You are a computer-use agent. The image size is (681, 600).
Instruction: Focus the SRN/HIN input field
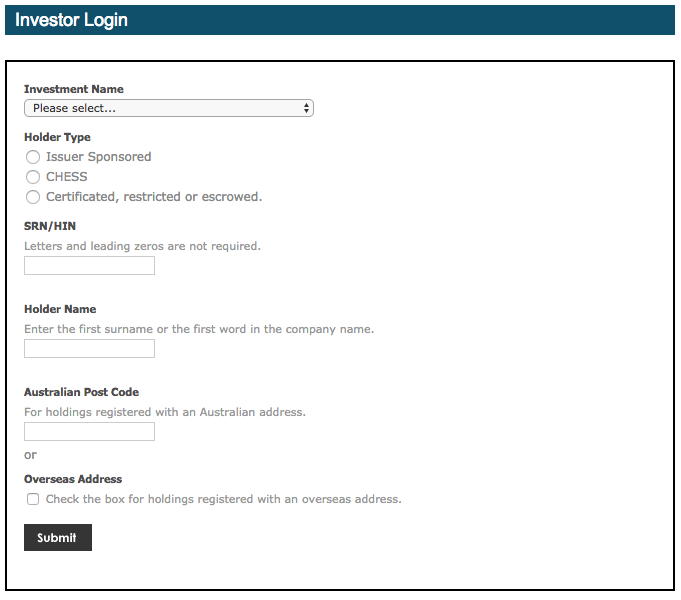point(89,265)
